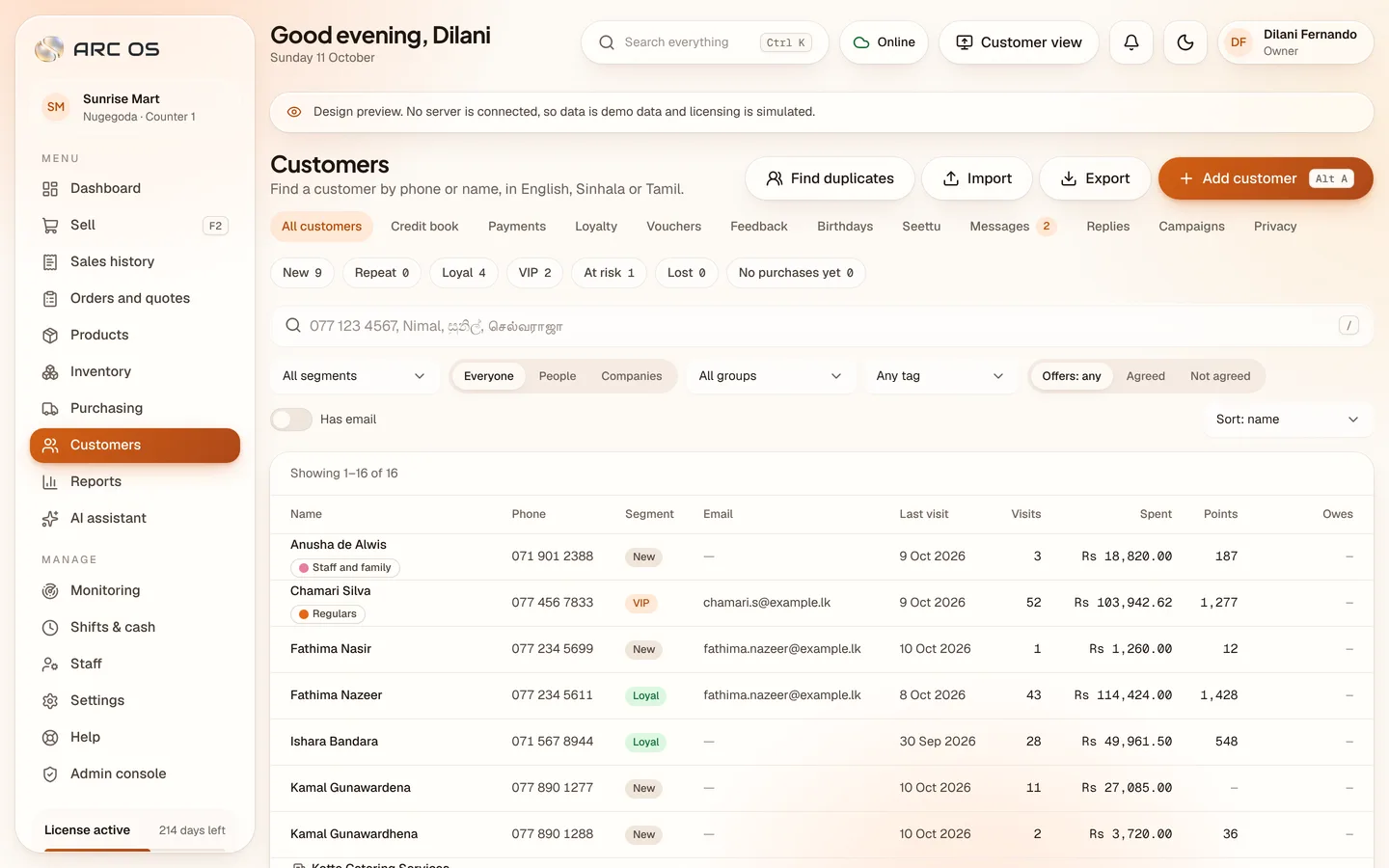The height and width of the screenshot is (868, 1389).
Task: Click the Import button
Action: pyautogui.click(x=977, y=178)
